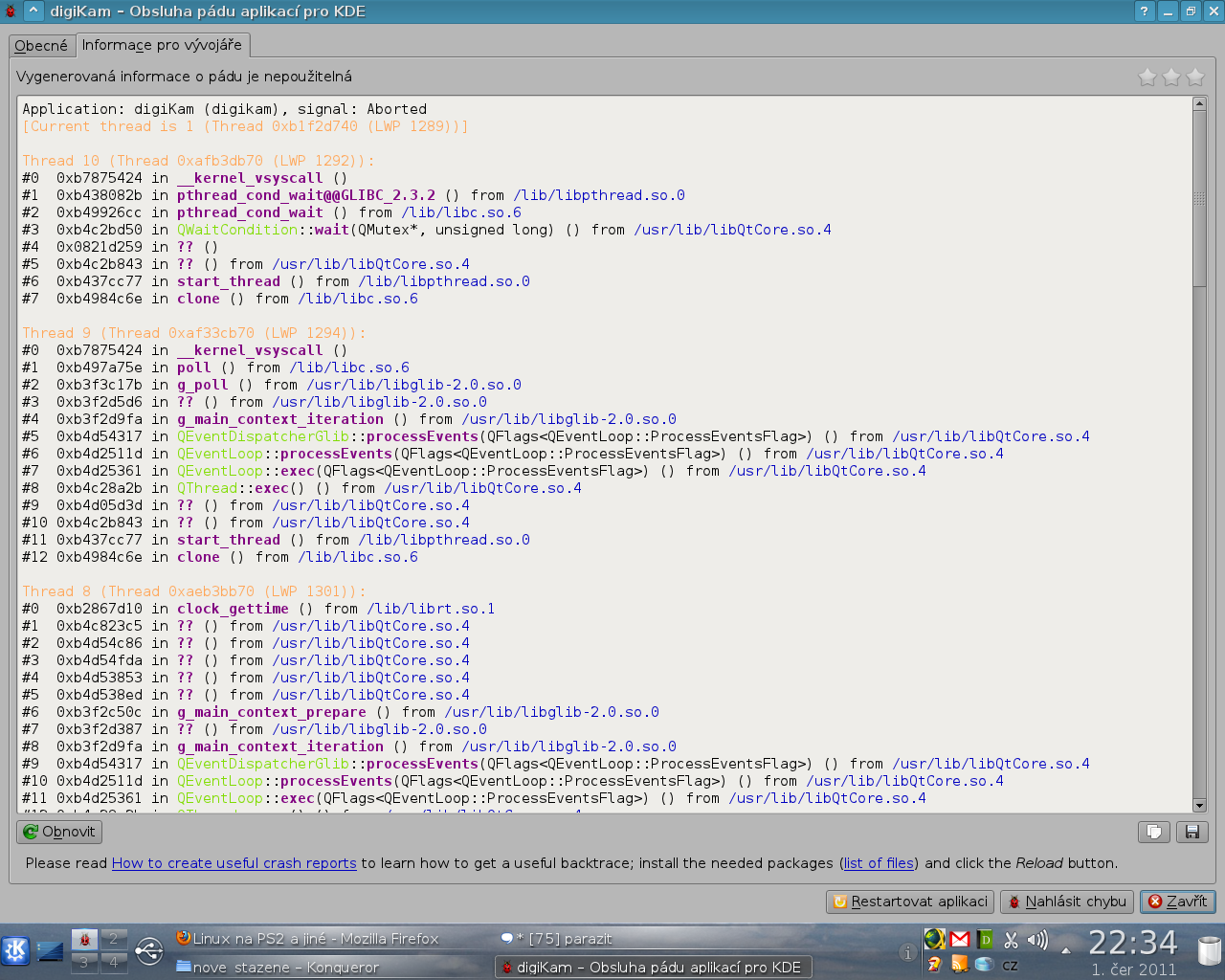
Task: Switch to nove stazene Konqueror taskbar entry
Action: pos(330,967)
